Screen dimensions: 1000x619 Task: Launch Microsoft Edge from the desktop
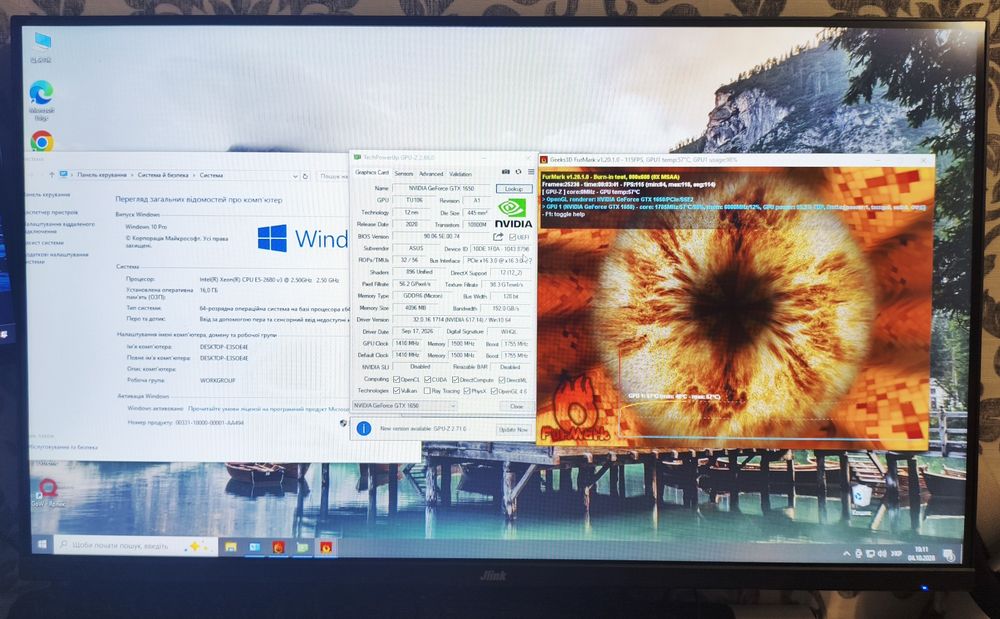coord(41,100)
